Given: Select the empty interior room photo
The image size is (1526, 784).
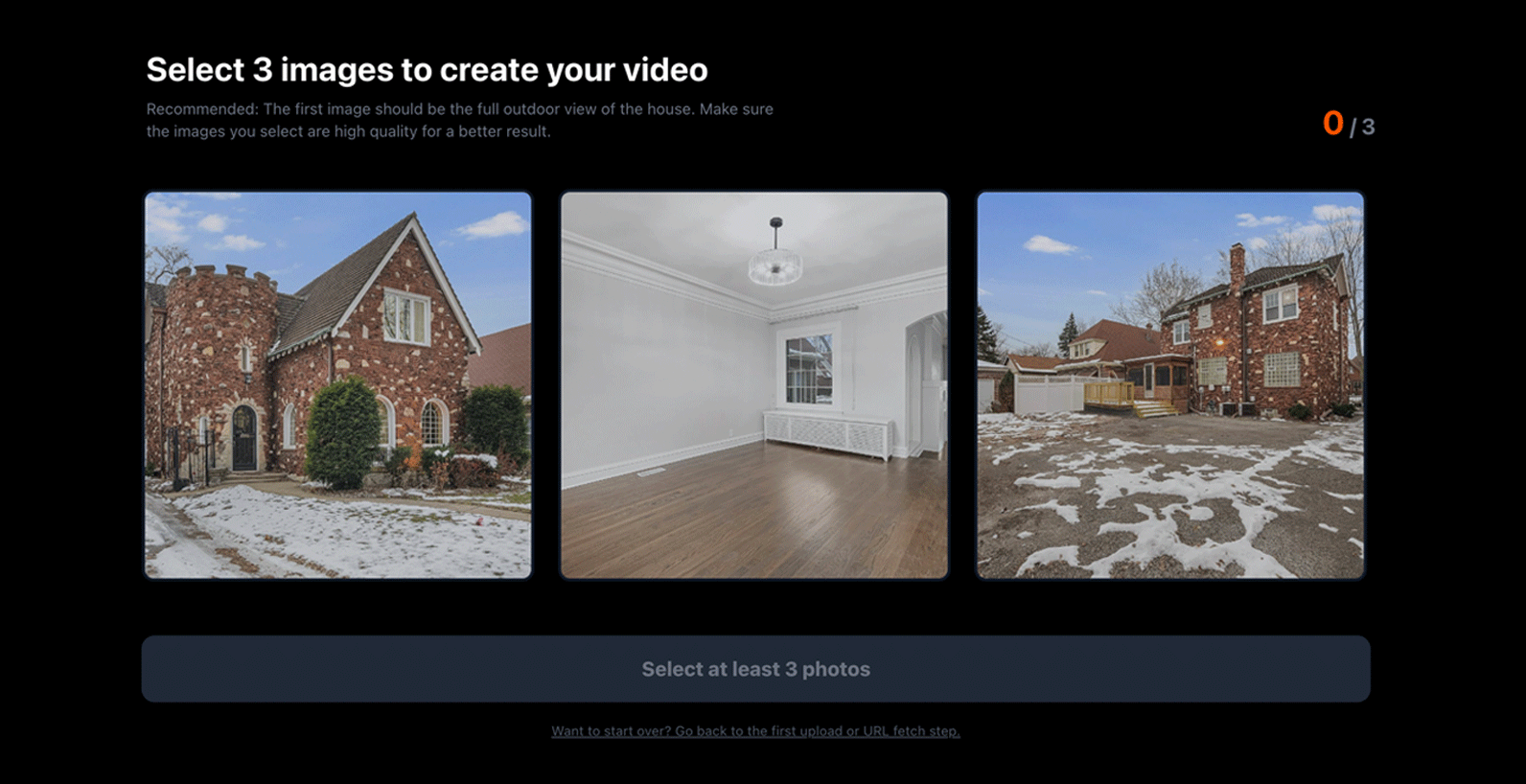Looking at the screenshot, I should (x=753, y=384).
